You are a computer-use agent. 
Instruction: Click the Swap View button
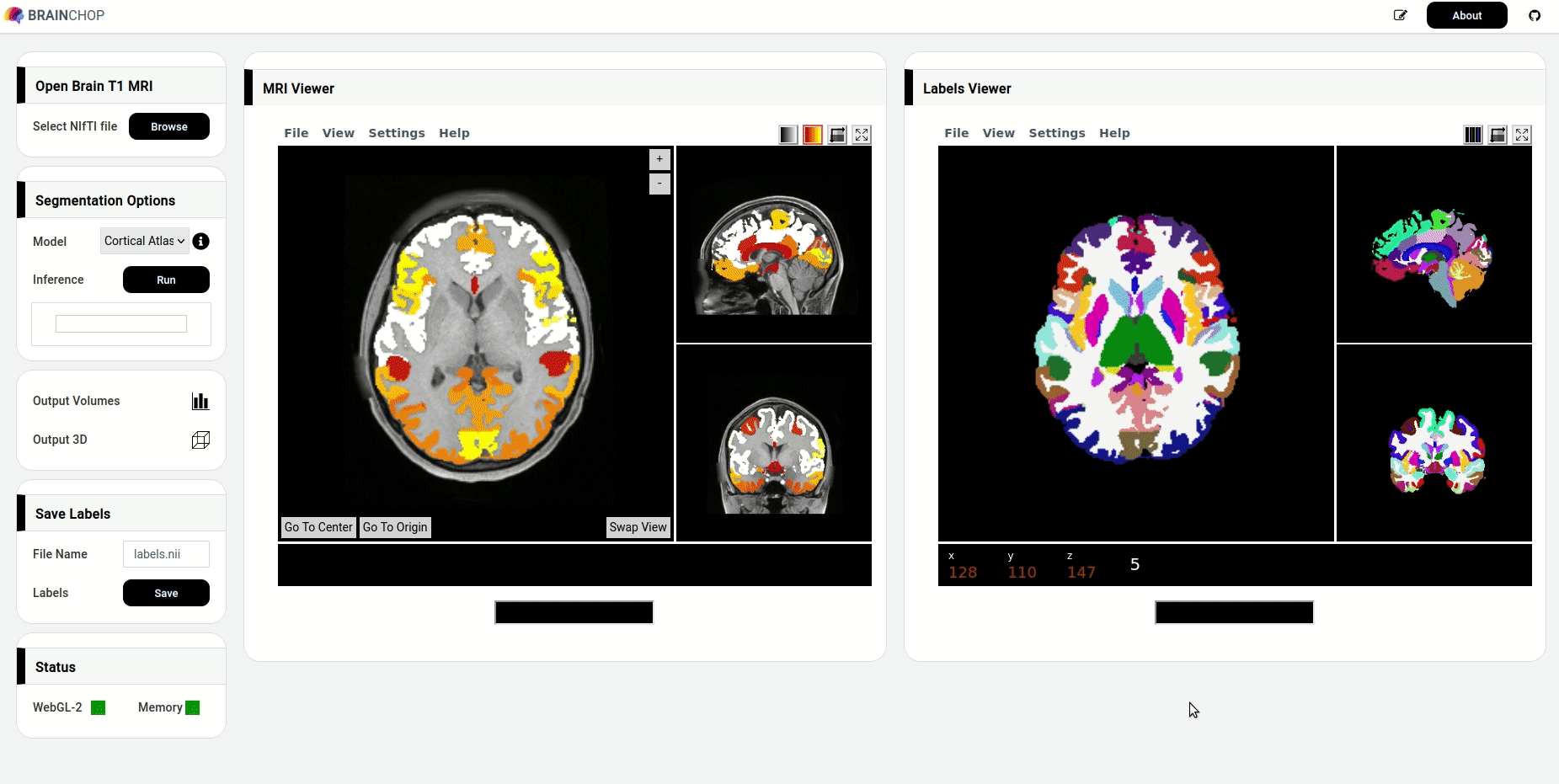[x=638, y=527]
